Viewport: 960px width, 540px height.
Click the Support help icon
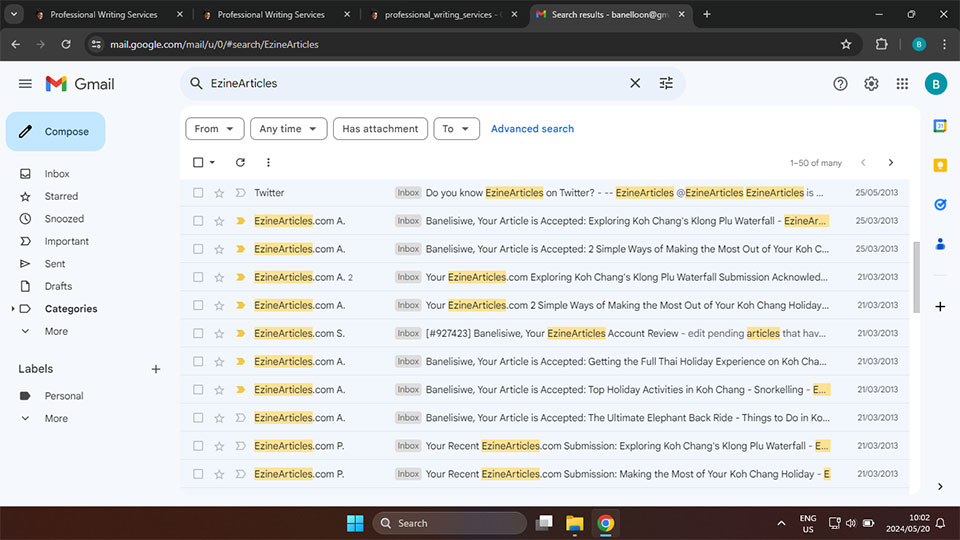point(840,84)
